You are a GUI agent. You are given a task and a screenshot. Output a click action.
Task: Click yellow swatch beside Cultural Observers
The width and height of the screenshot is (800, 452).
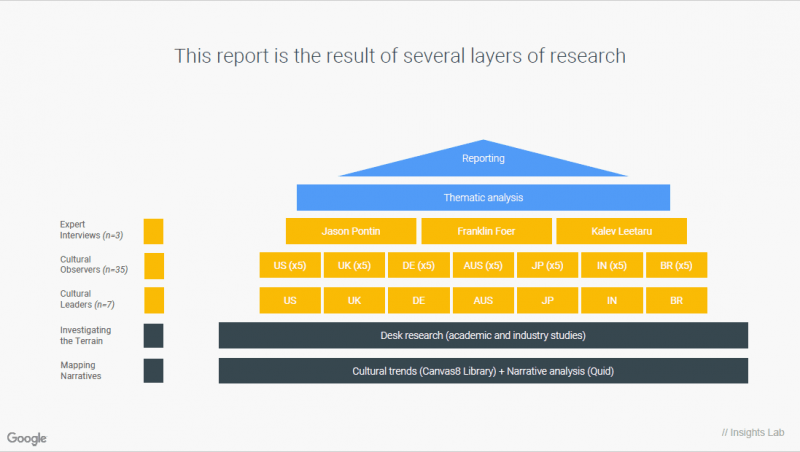[x=153, y=265]
